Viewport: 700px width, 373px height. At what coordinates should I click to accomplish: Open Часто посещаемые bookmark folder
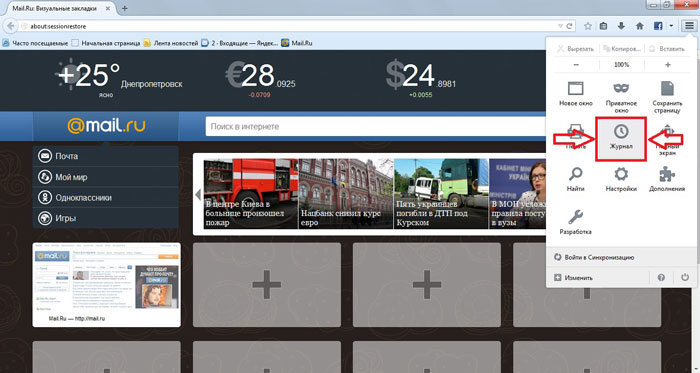click(x=36, y=43)
